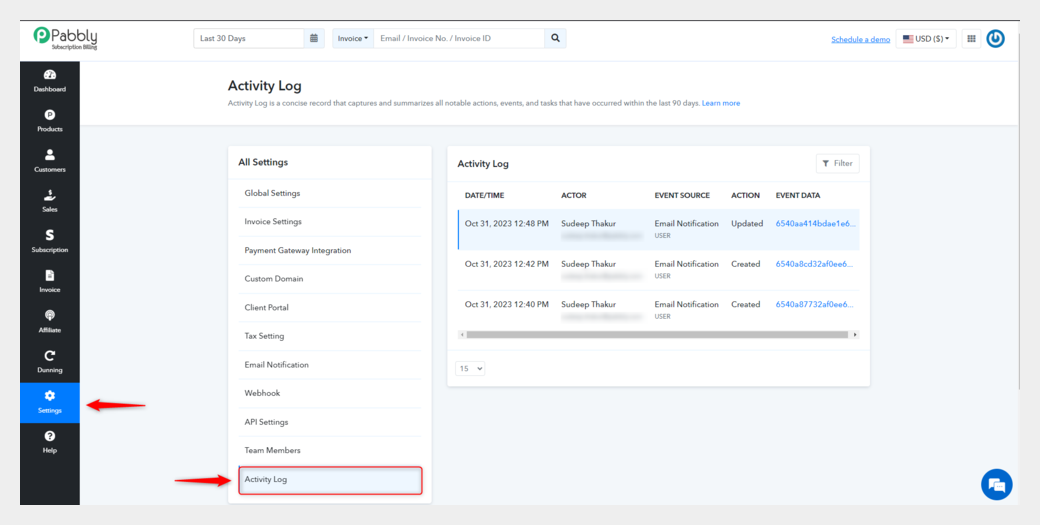Image resolution: width=1040 pixels, height=525 pixels.
Task: Focus the Email / Invoice No. search field
Action: click(x=459, y=38)
